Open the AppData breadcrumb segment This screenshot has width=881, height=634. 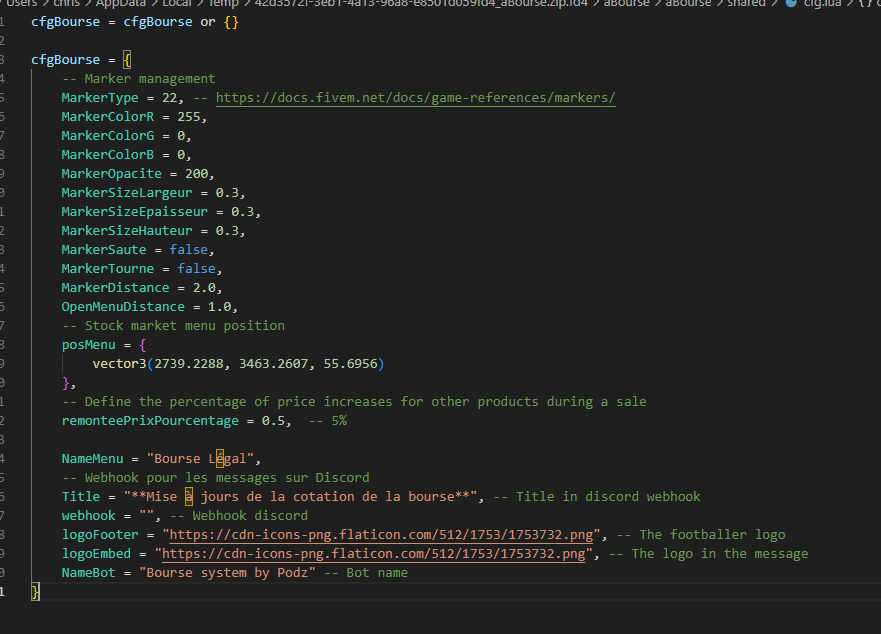tap(121, 3)
